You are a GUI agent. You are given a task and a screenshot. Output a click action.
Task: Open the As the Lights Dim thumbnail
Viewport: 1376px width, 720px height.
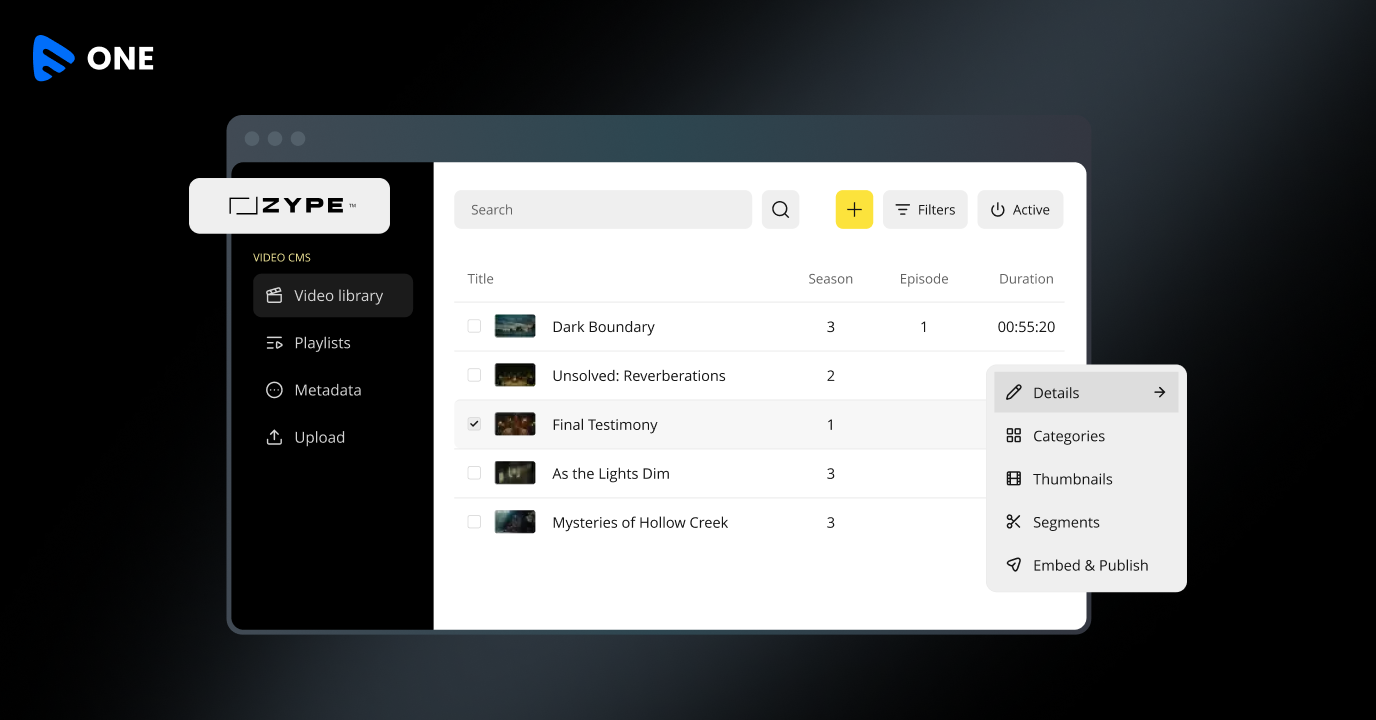(515, 473)
